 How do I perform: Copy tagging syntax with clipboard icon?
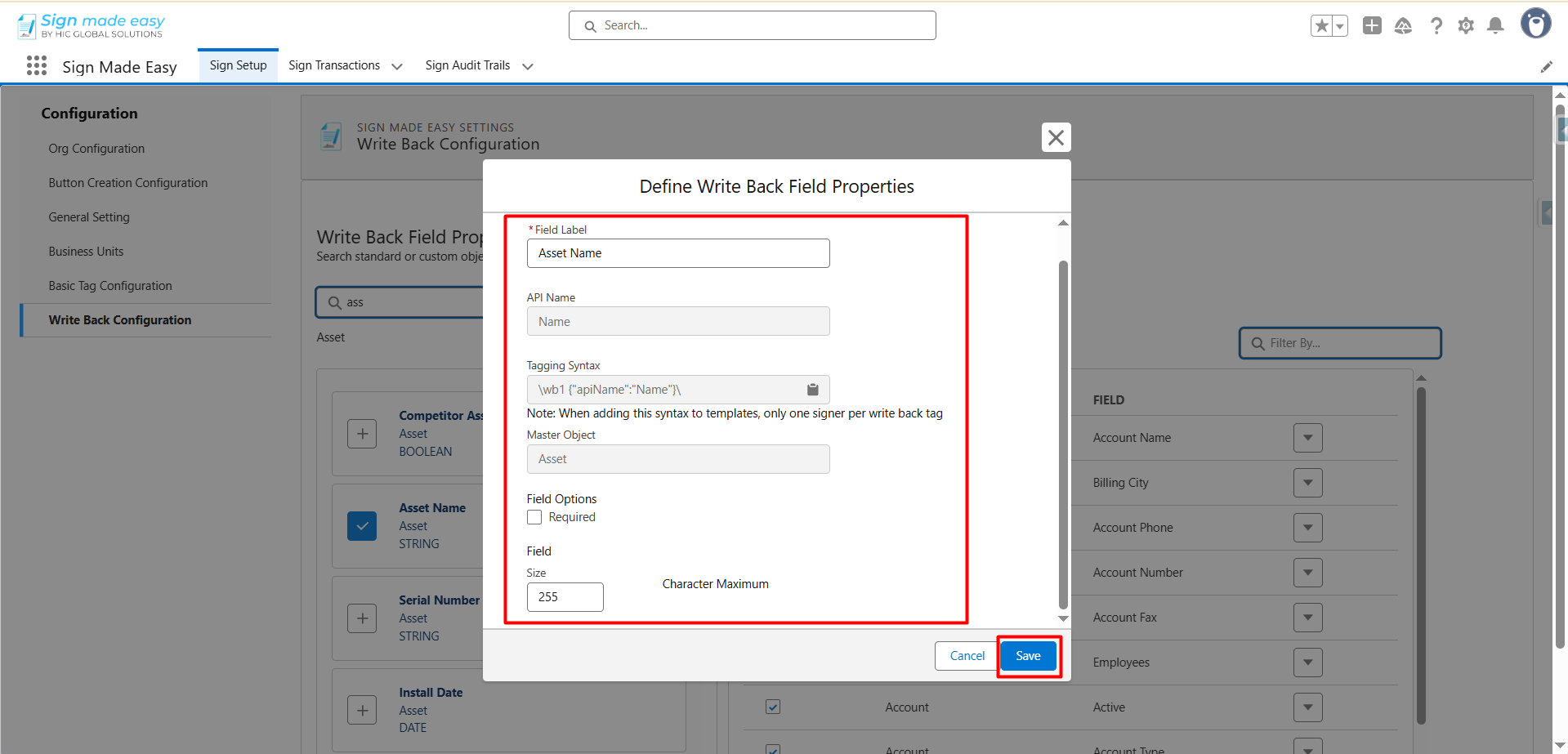tap(812, 390)
